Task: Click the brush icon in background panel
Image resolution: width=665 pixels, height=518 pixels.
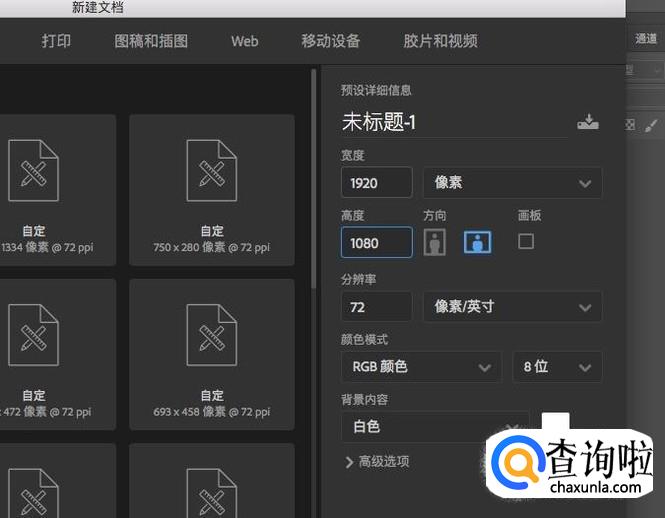Action: point(651,125)
